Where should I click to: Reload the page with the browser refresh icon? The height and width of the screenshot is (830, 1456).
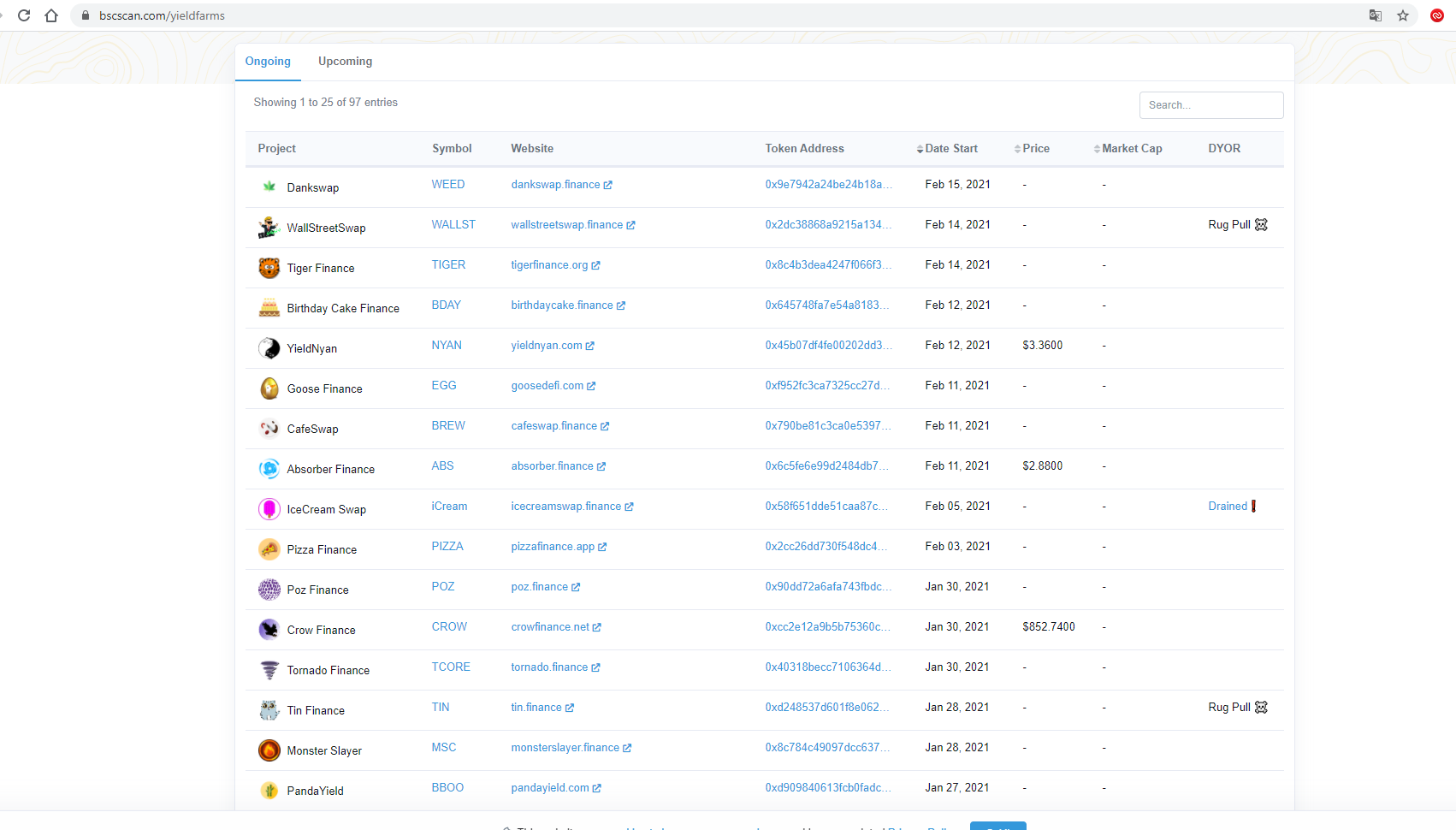click(x=24, y=15)
